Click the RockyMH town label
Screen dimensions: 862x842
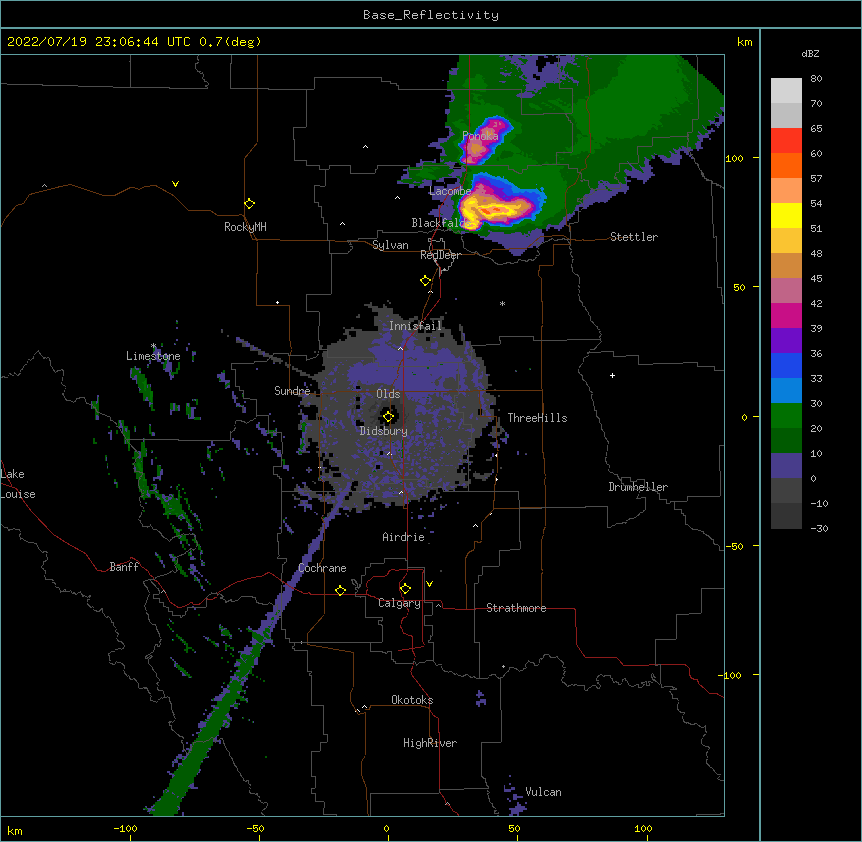[245, 227]
